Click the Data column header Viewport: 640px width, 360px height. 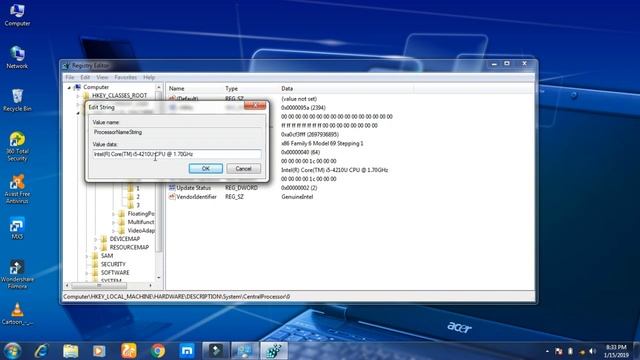(x=345, y=89)
